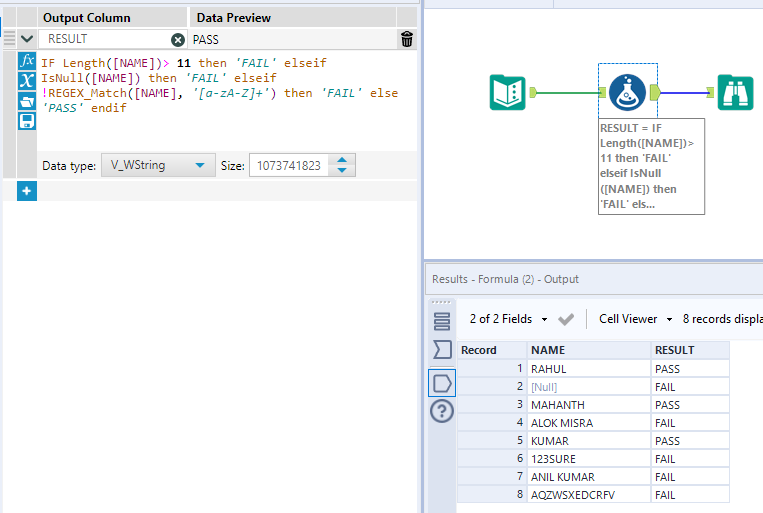This screenshot has width=763, height=513.
Task: Delete the RESULT expression with trash icon
Action: point(407,39)
